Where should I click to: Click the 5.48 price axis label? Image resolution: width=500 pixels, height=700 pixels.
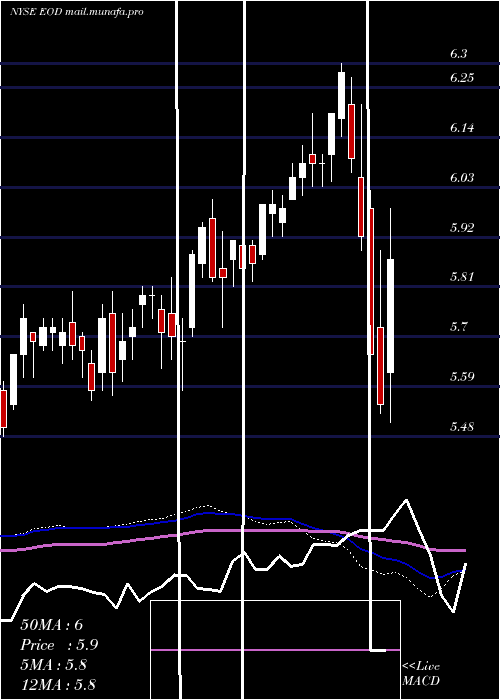click(462, 427)
